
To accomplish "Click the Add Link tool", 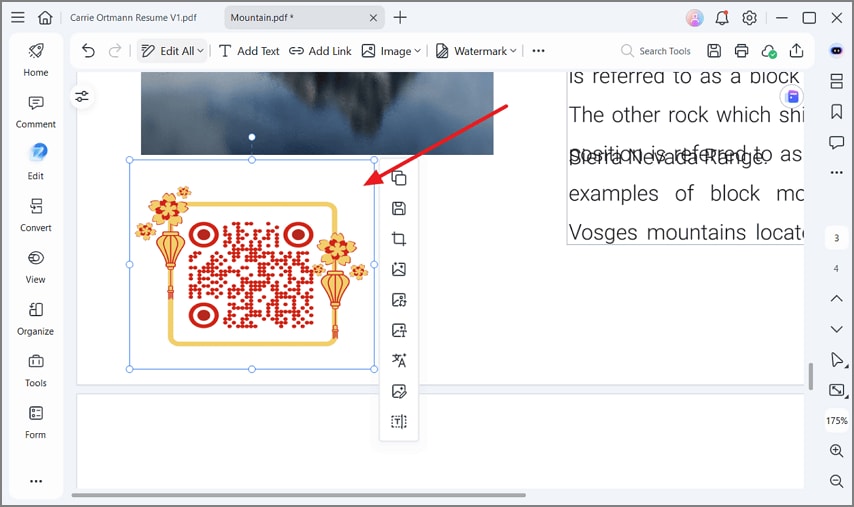I will click(320, 51).
